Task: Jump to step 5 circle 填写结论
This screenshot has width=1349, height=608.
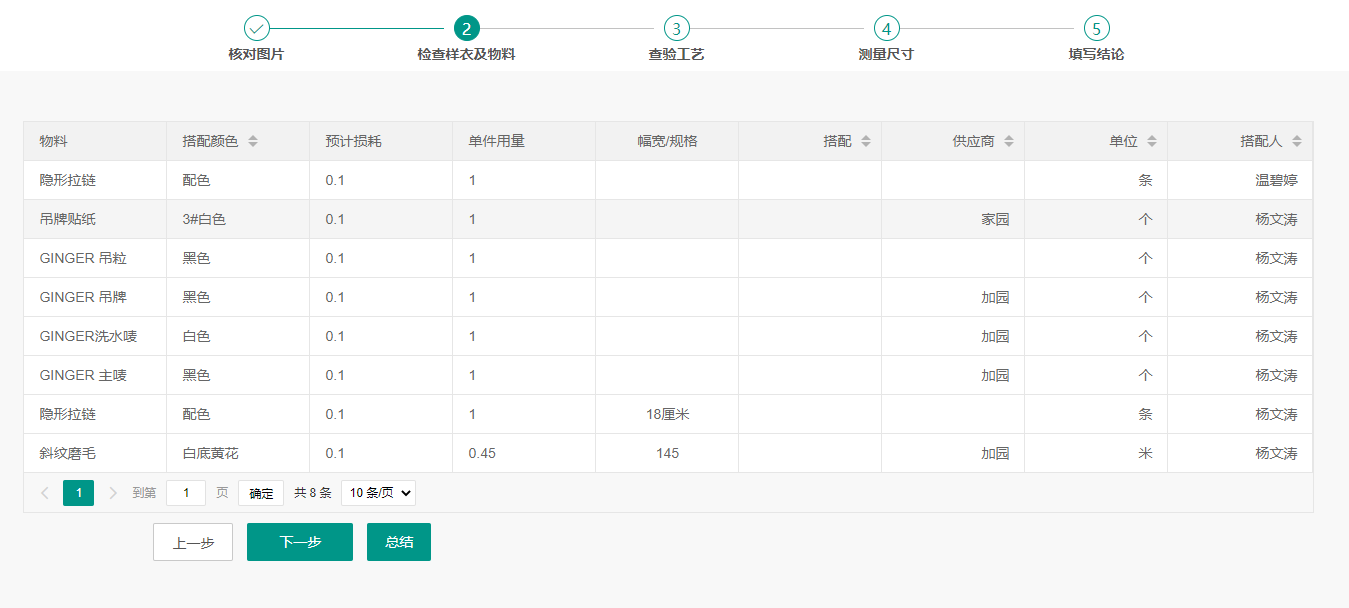Action: 1096,28
